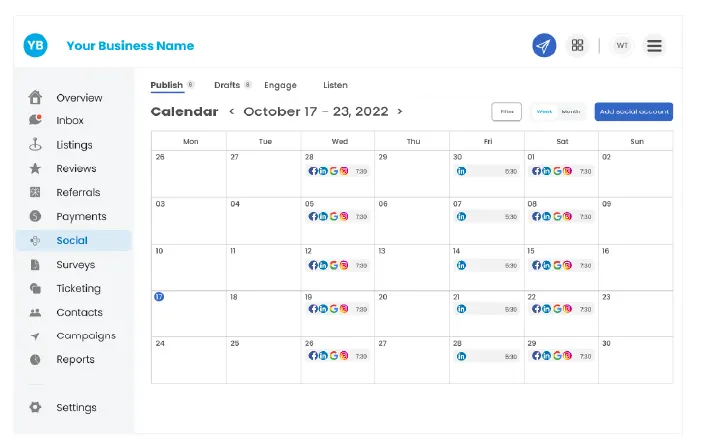This screenshot has height=446, width=704.
Task: Click the WT user avatar
Action: click(622, 45)
